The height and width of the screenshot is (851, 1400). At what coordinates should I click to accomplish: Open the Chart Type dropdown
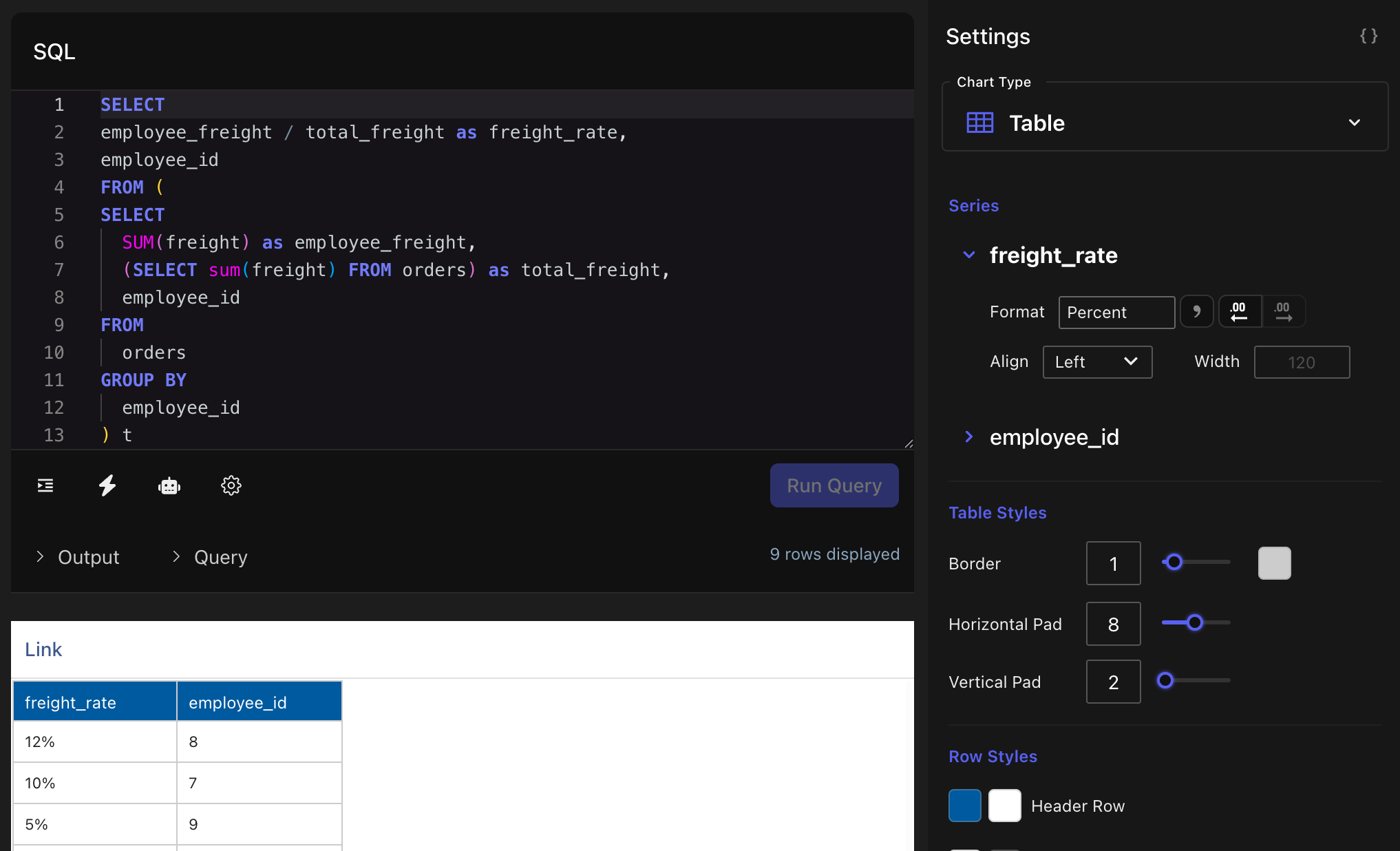1355,123
